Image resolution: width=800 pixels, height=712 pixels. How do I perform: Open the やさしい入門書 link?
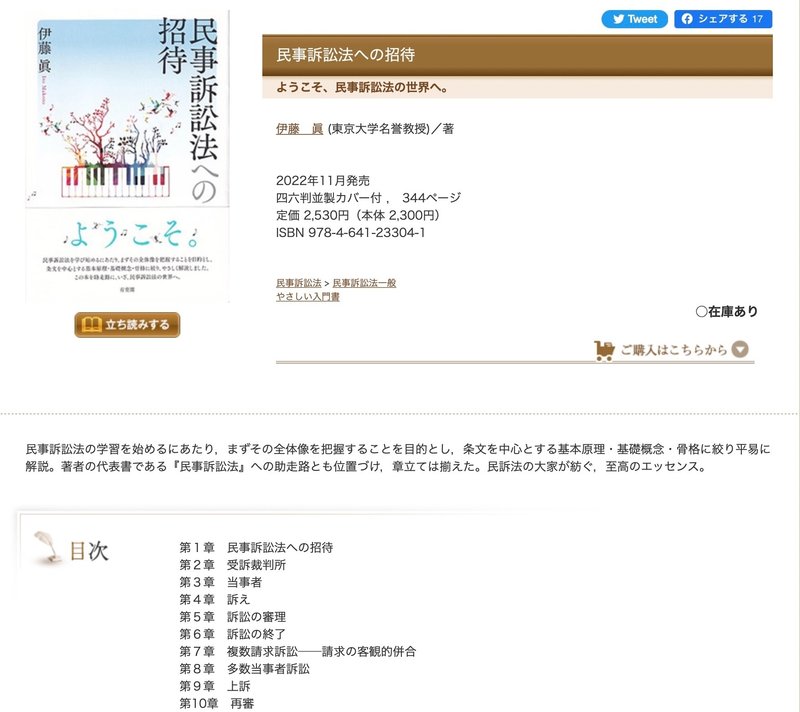(308, 296)
